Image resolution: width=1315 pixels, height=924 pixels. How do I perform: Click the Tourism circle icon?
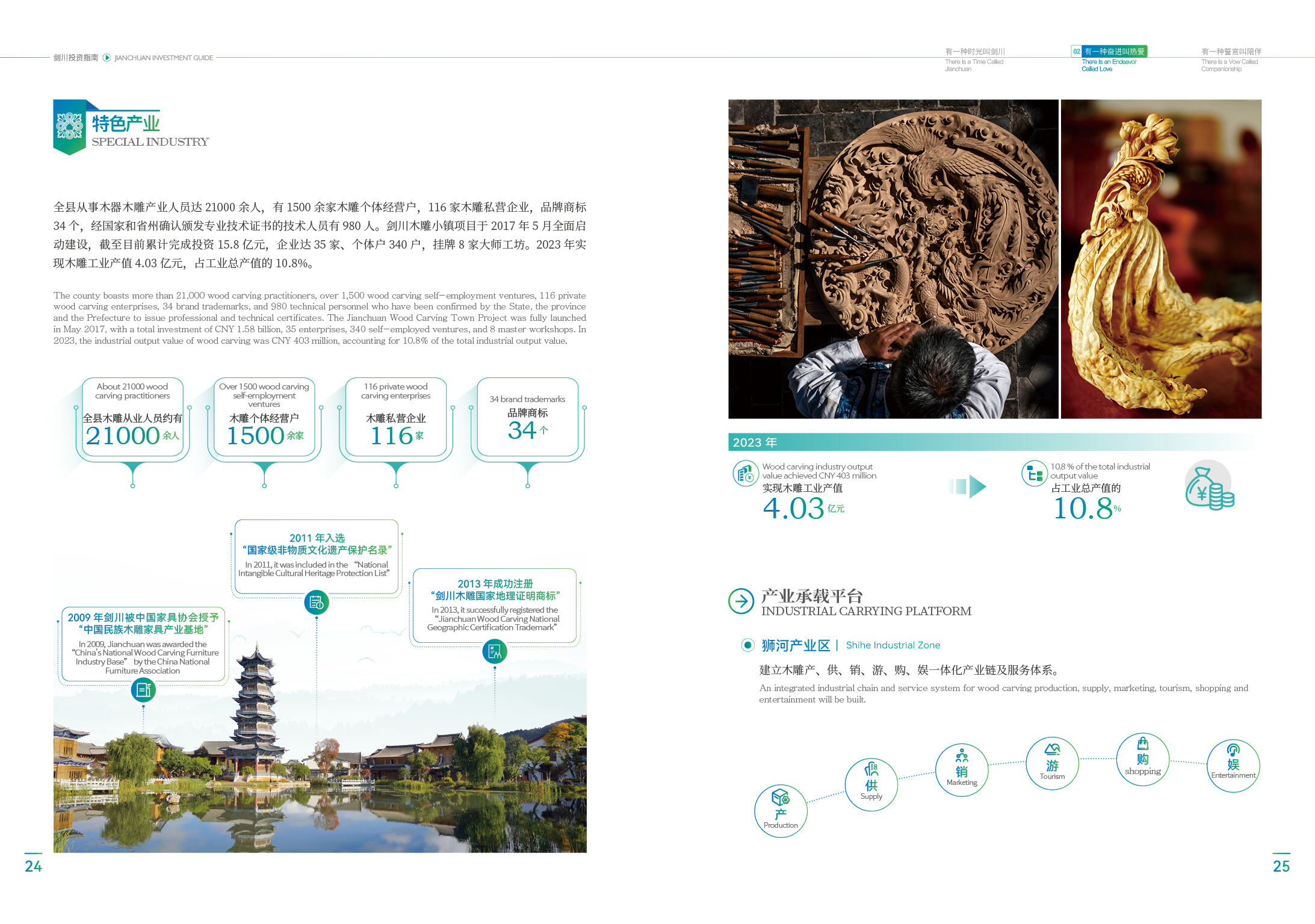(1052, 763)
